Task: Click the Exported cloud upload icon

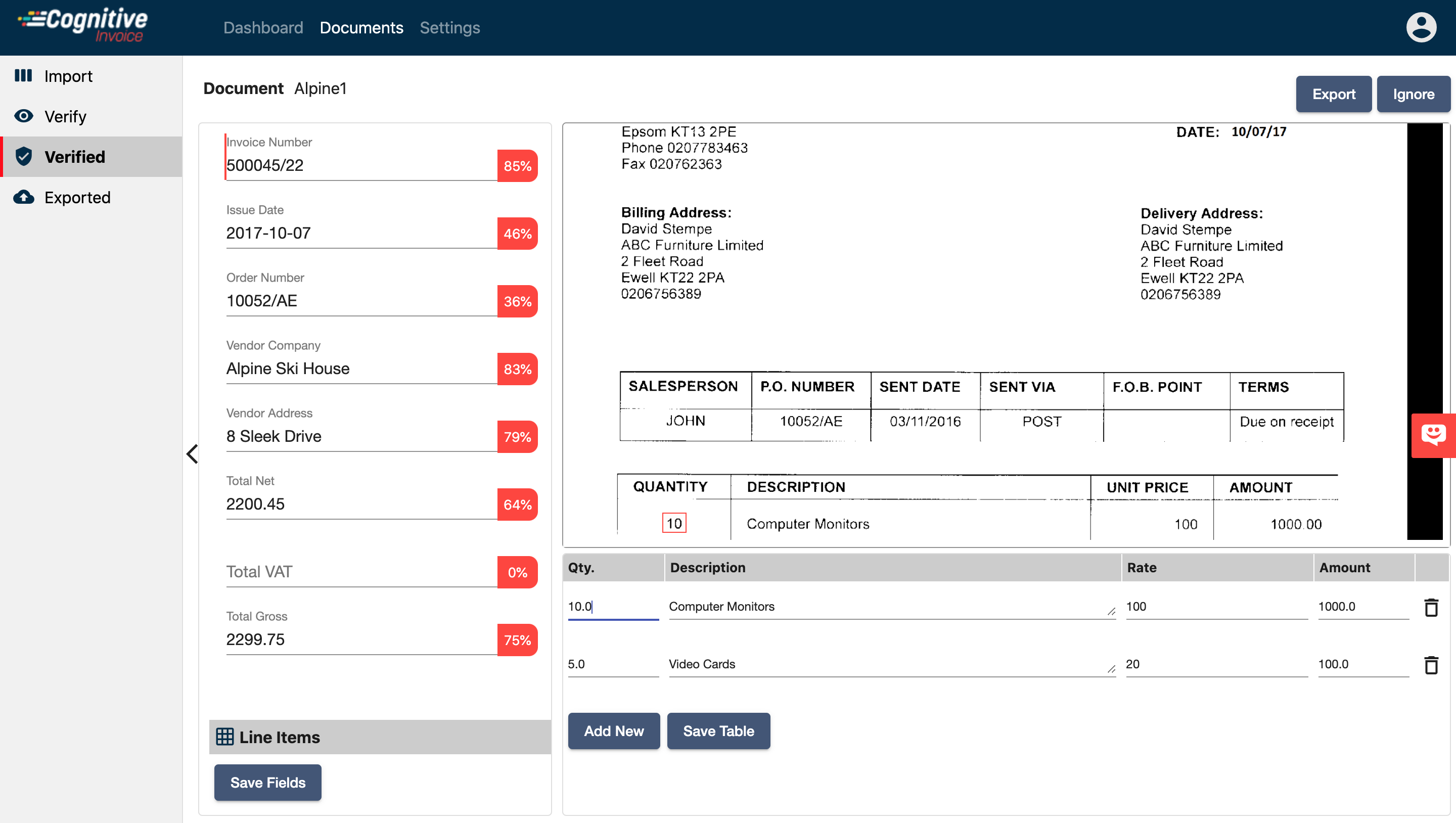Action: (x=23, y=197)
